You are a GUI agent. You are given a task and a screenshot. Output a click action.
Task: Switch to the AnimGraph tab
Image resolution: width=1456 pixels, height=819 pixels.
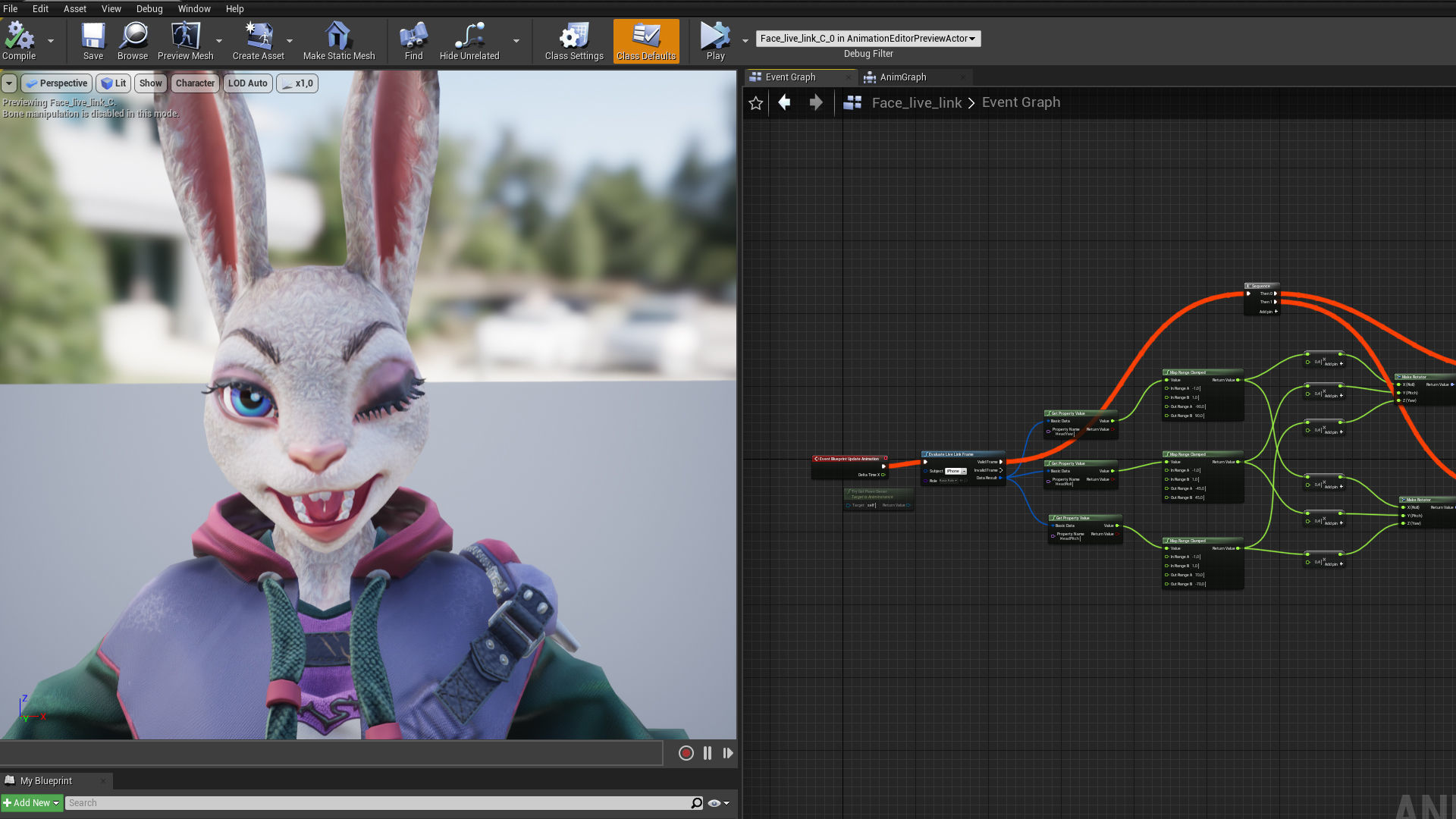(902, 77)
